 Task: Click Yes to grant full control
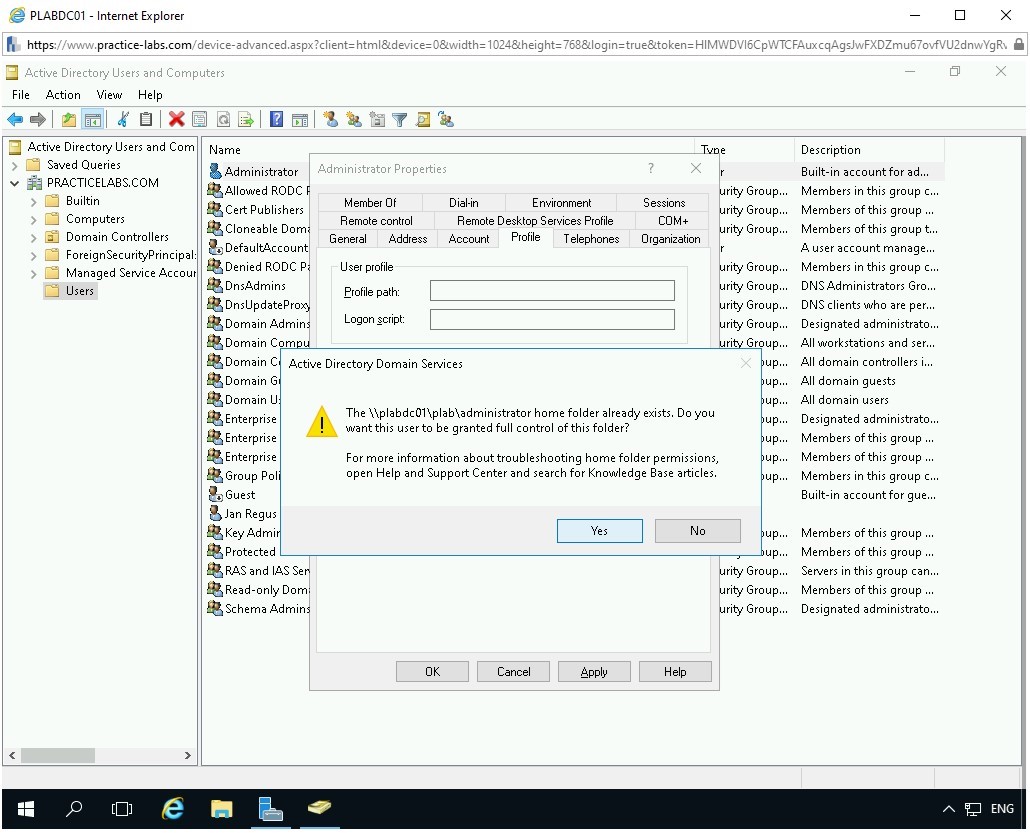click(599, 531)
